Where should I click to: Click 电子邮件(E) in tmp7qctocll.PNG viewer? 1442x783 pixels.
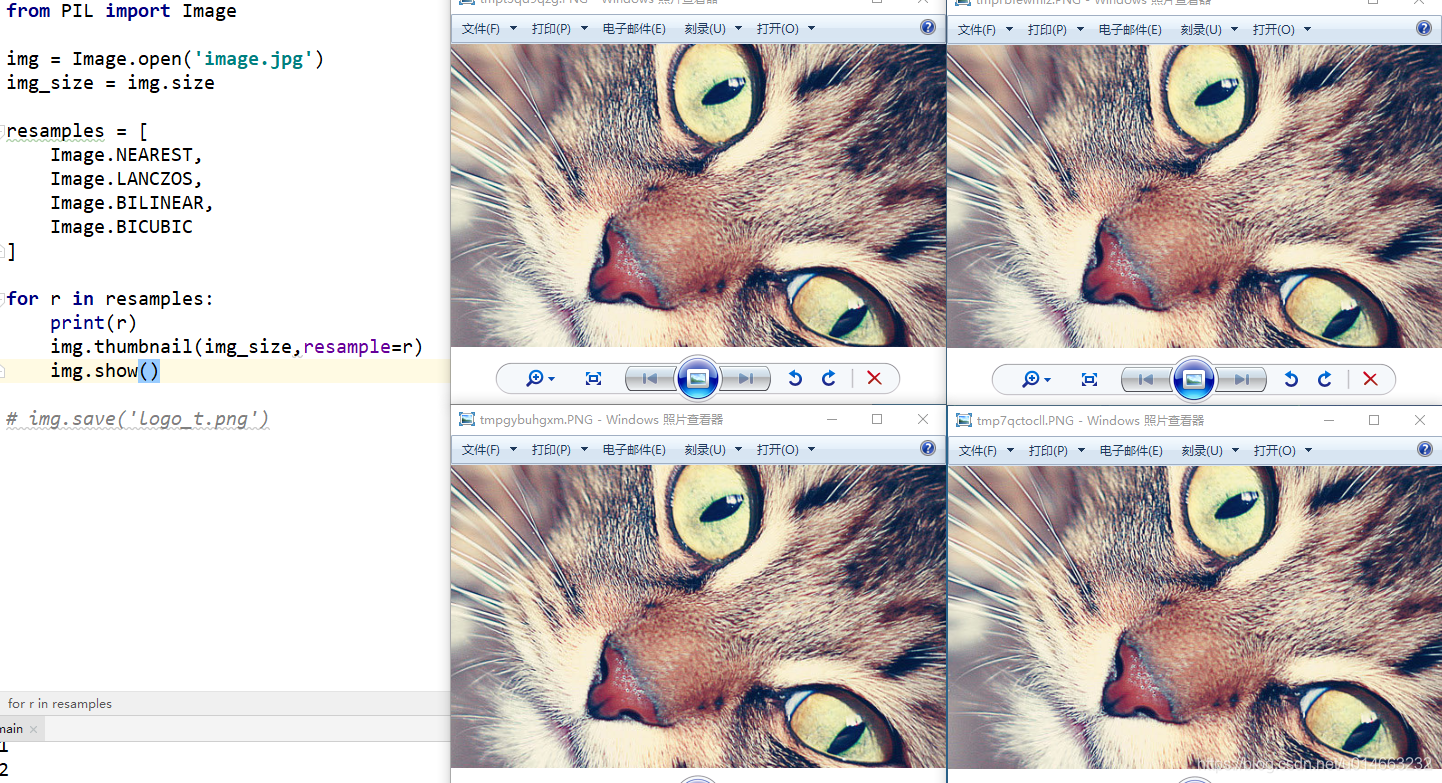tap(1130, 451)
